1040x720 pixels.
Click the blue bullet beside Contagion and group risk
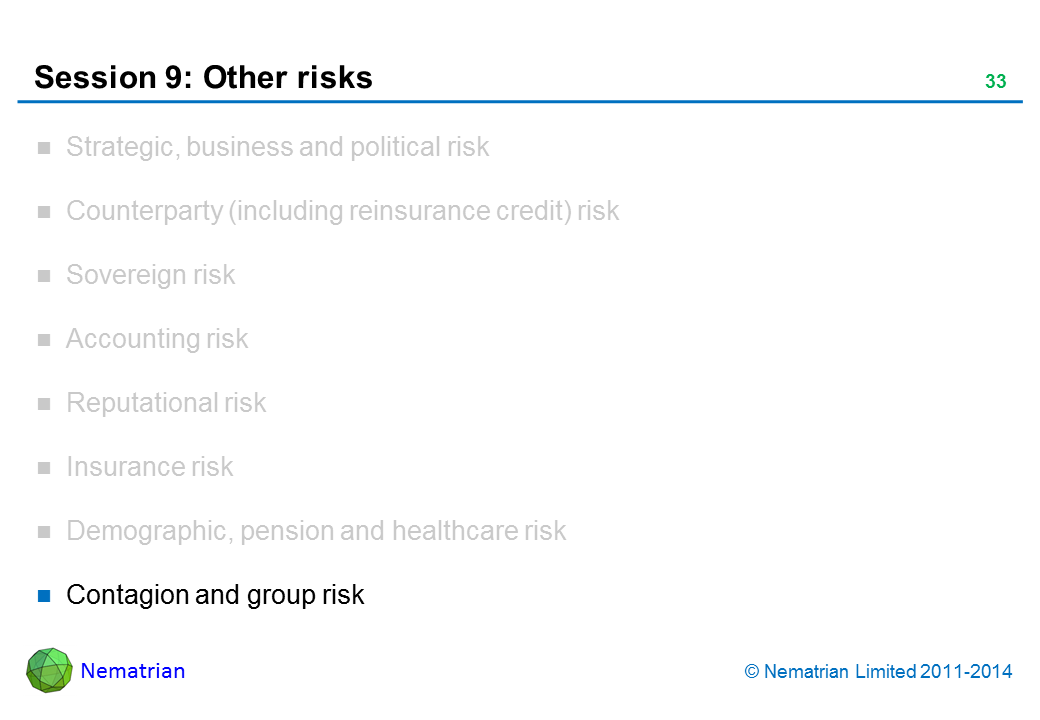(44, 596)
